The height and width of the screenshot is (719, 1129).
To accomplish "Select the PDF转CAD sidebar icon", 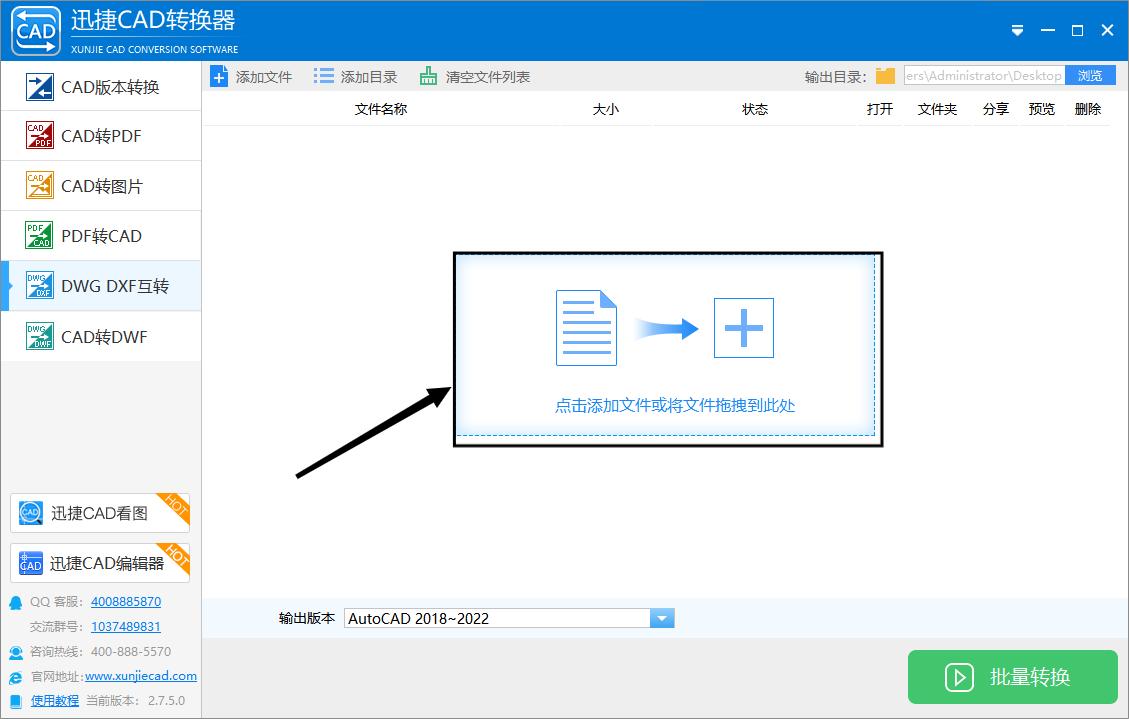I will click(x=39, y=235).
